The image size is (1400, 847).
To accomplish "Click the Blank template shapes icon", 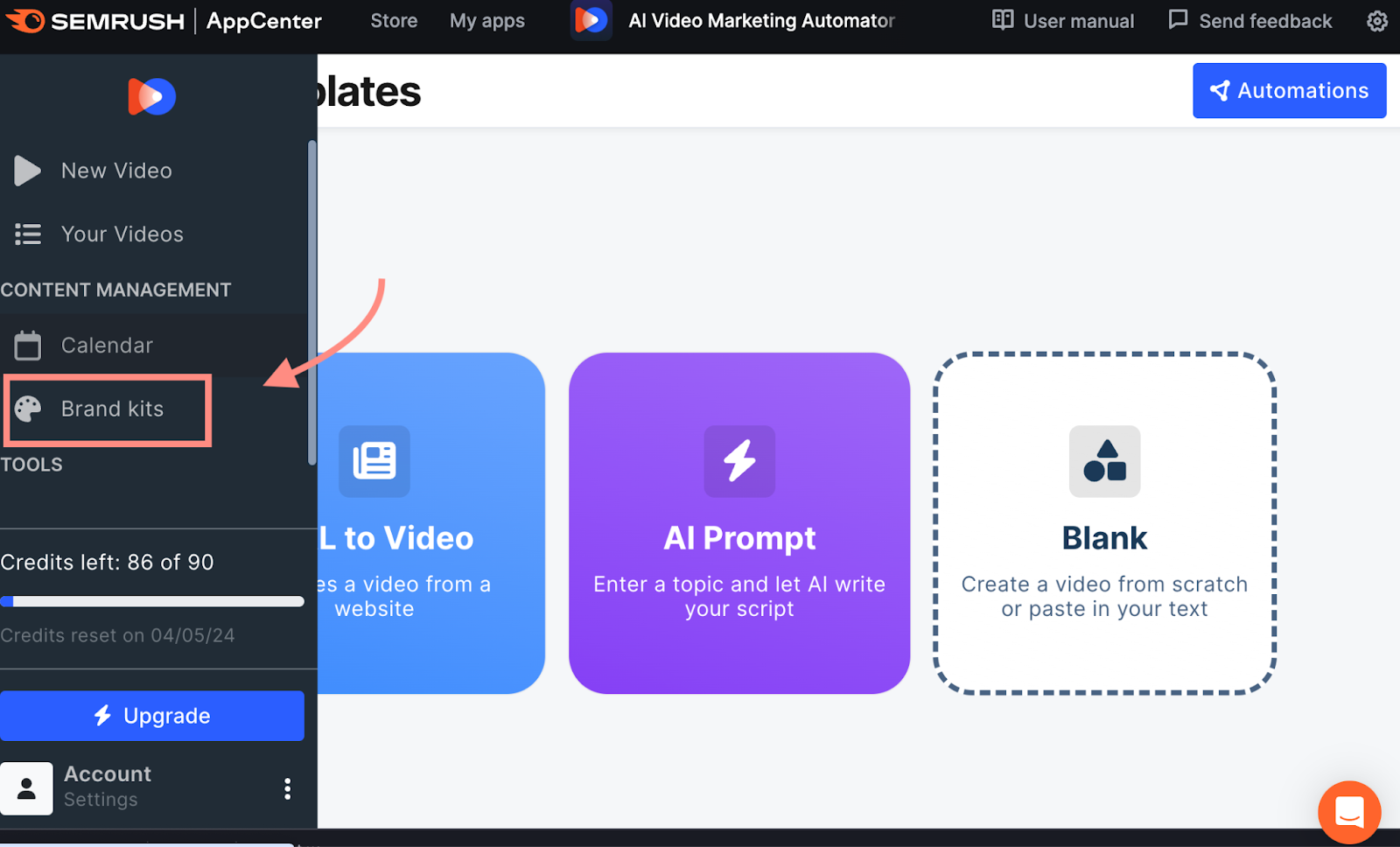I will (1104, 461).
